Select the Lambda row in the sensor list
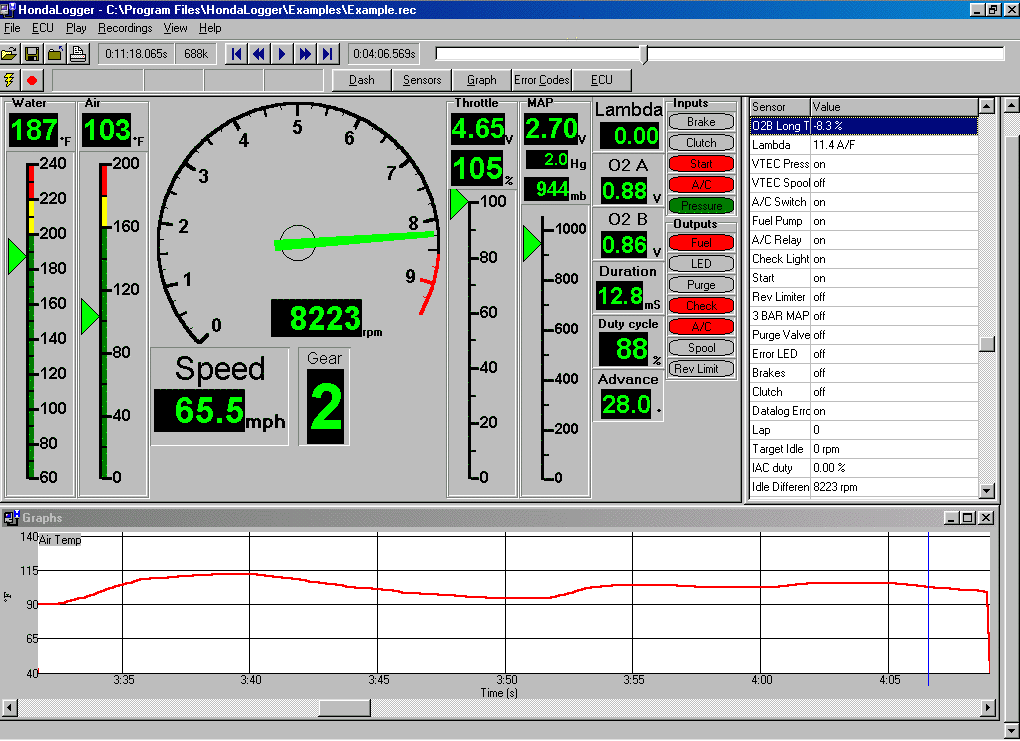The height and width of the screenshot is (741, 1020). pos(863,145)
